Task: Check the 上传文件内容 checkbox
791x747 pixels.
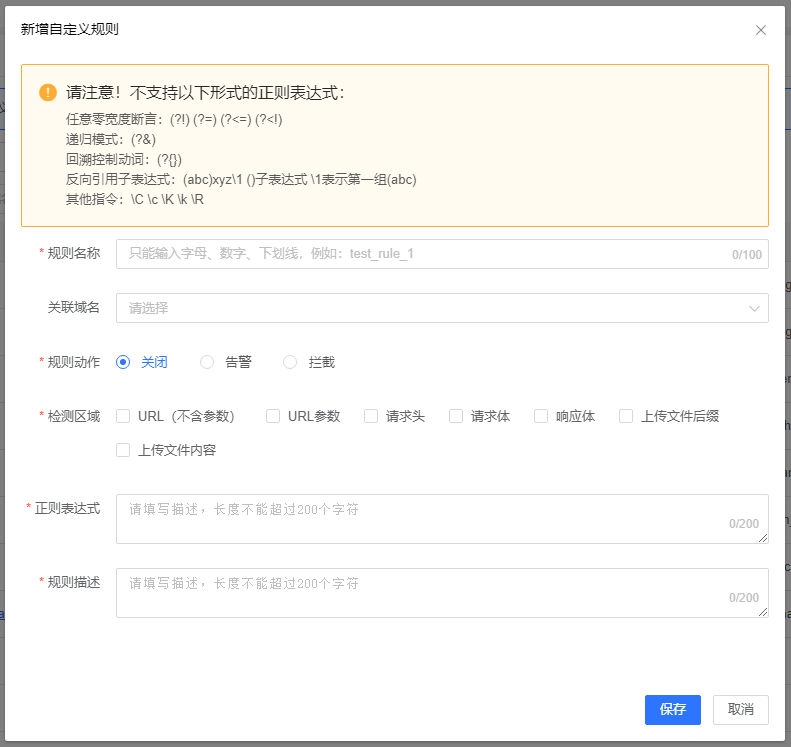Action: 123,450
